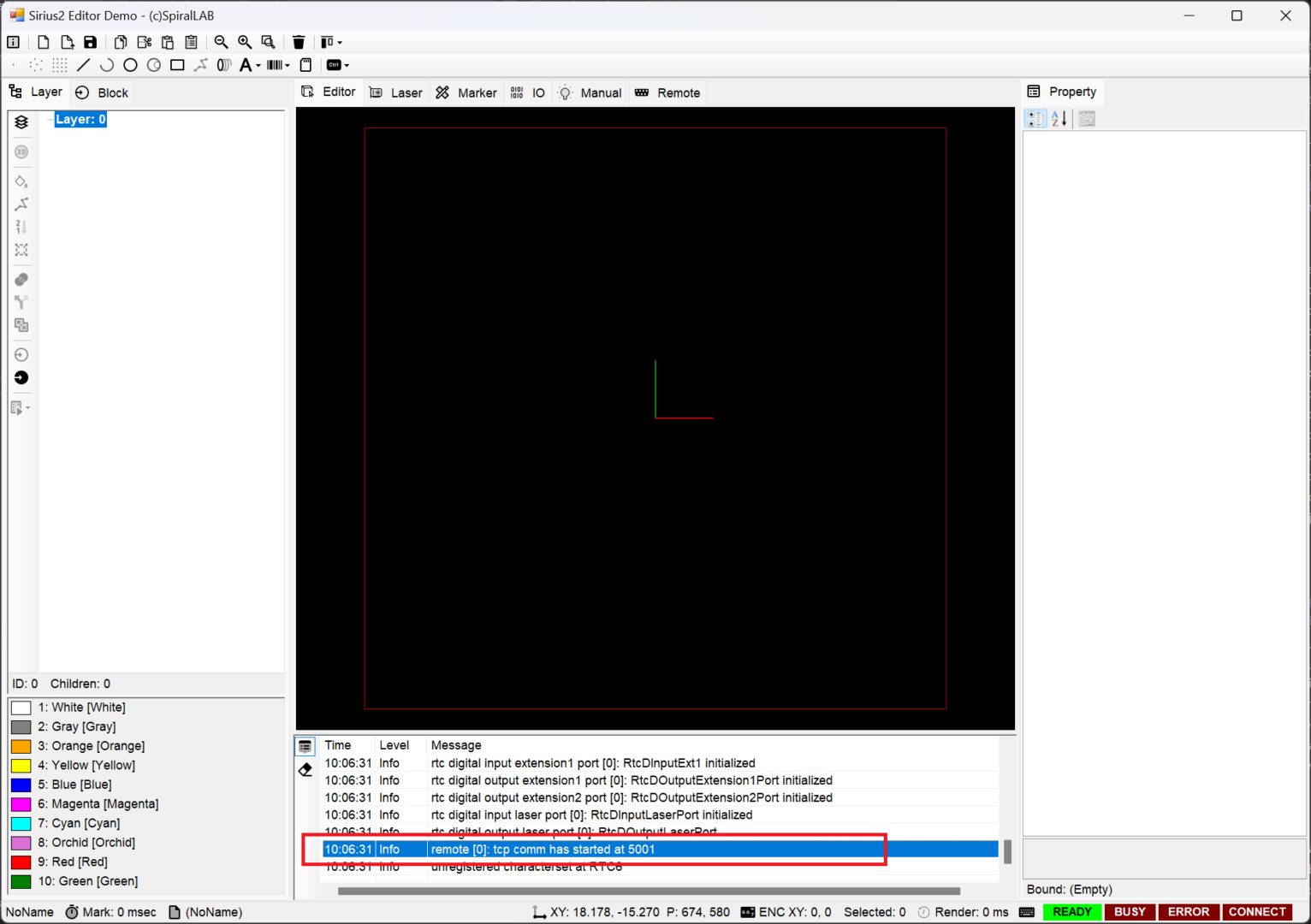This screenshot has width=1311, height=924.
Task: Click the READY status button
Action: tap(1072, 912)
